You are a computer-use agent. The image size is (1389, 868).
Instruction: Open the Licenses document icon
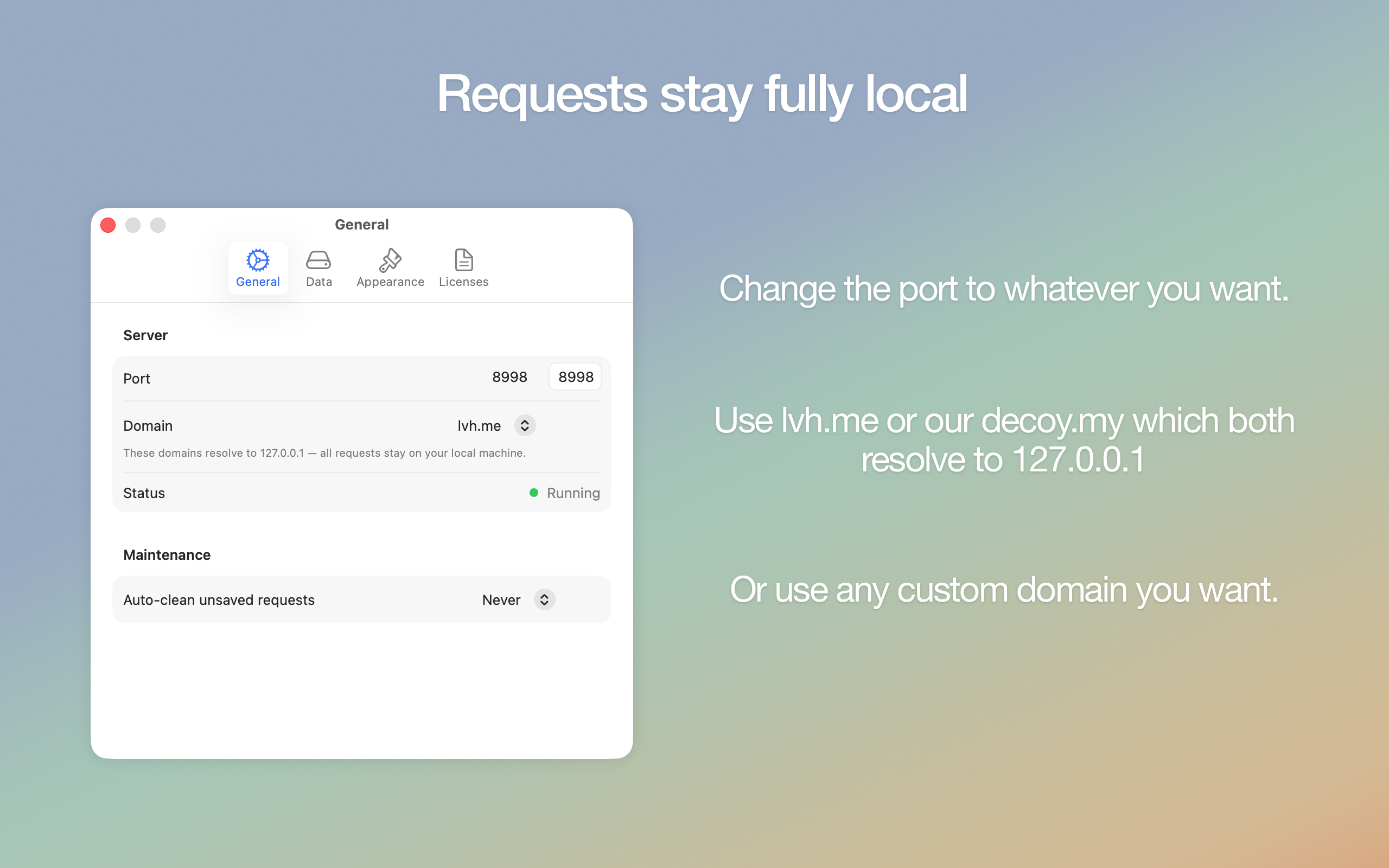(464, 259)
